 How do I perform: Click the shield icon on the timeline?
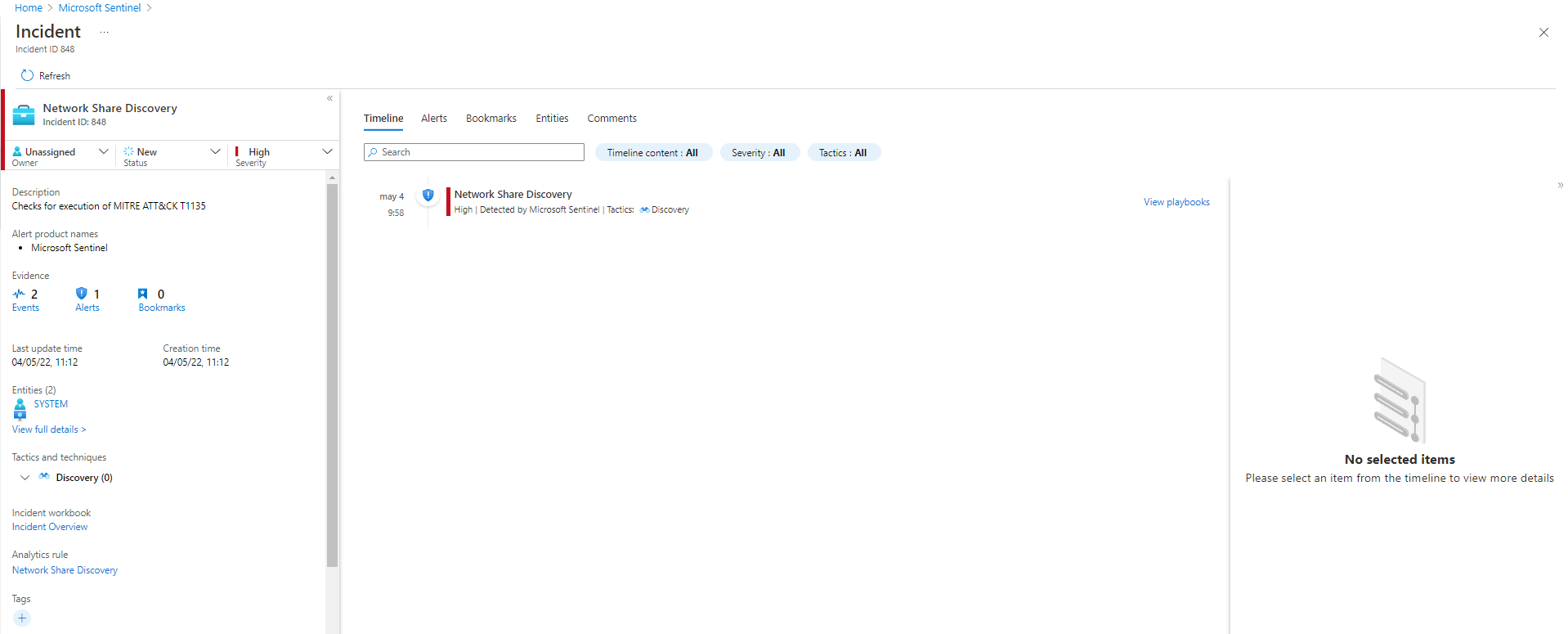point(428,196)
